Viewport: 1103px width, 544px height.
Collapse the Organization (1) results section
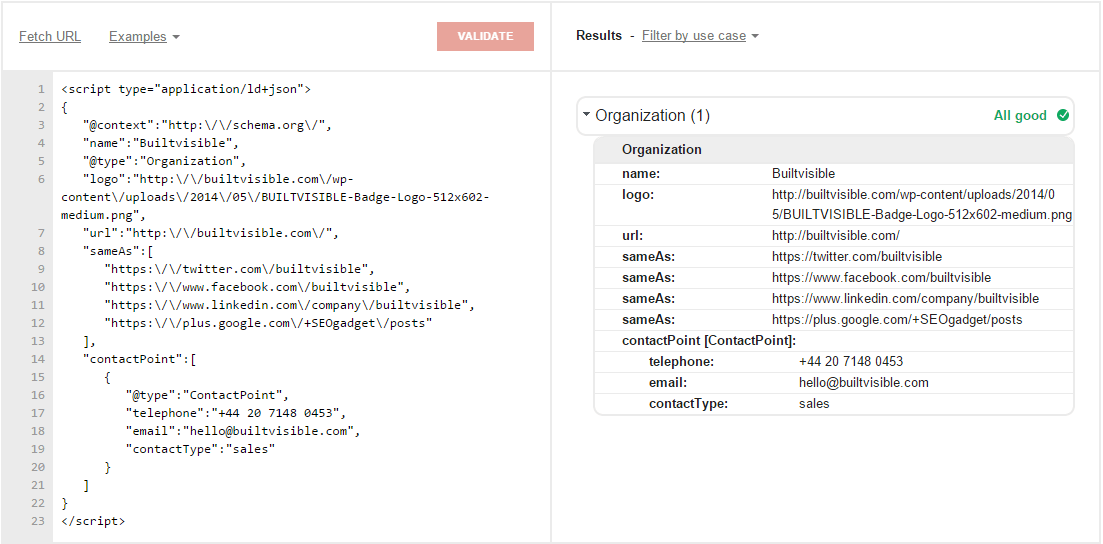pos(587,115)
